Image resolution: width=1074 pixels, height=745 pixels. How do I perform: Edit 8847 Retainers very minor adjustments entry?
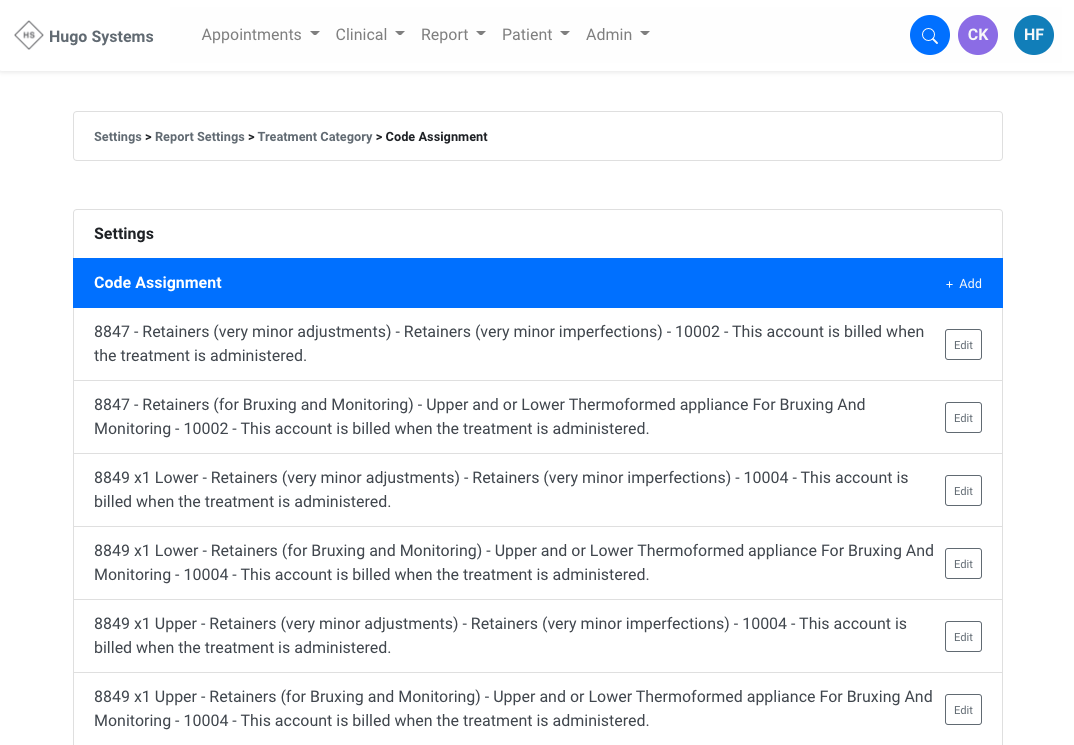click(x=963, y=345)
